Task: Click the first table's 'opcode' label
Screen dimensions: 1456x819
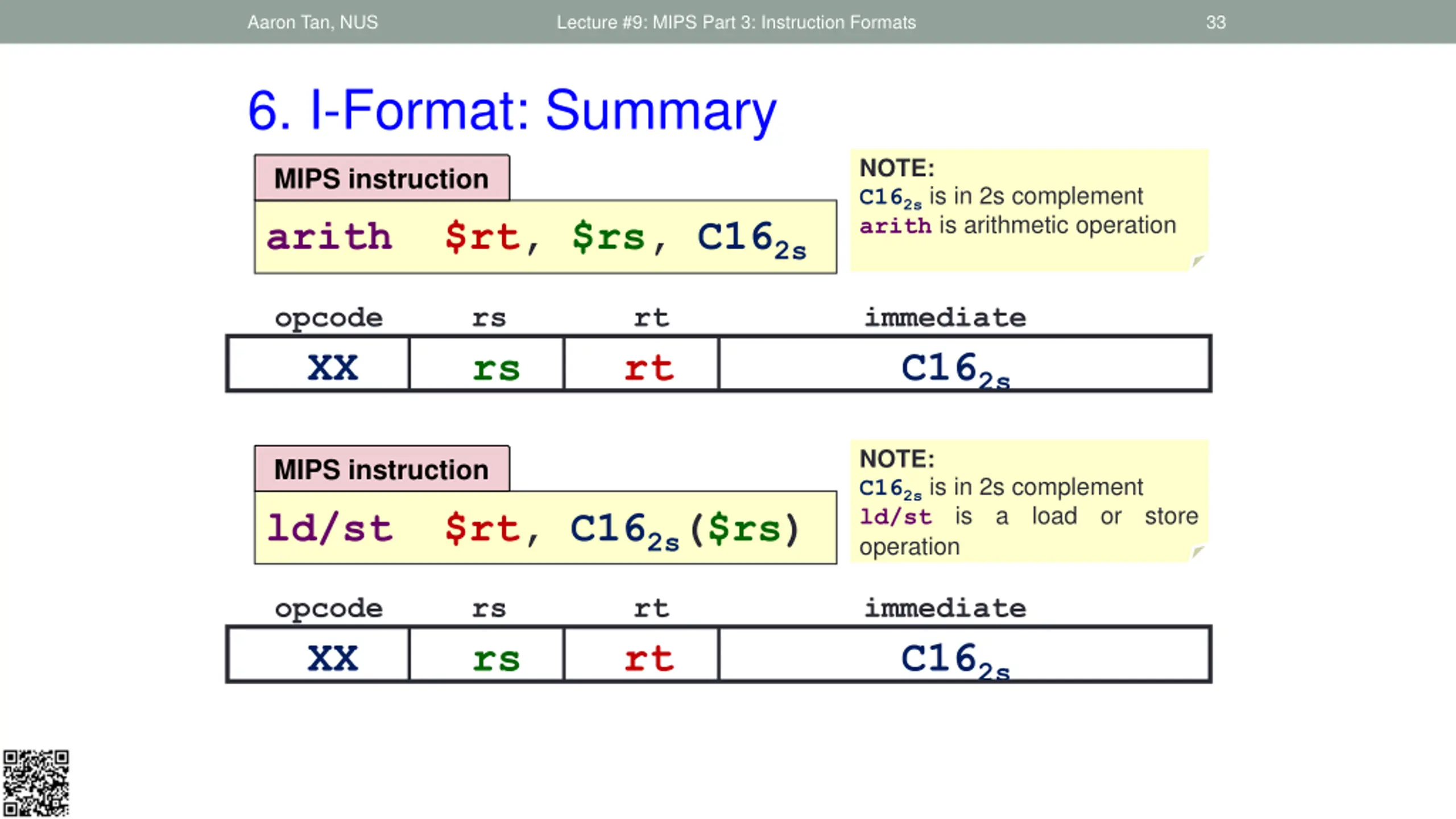Action: pyautogui.click(x=329, y=318)
